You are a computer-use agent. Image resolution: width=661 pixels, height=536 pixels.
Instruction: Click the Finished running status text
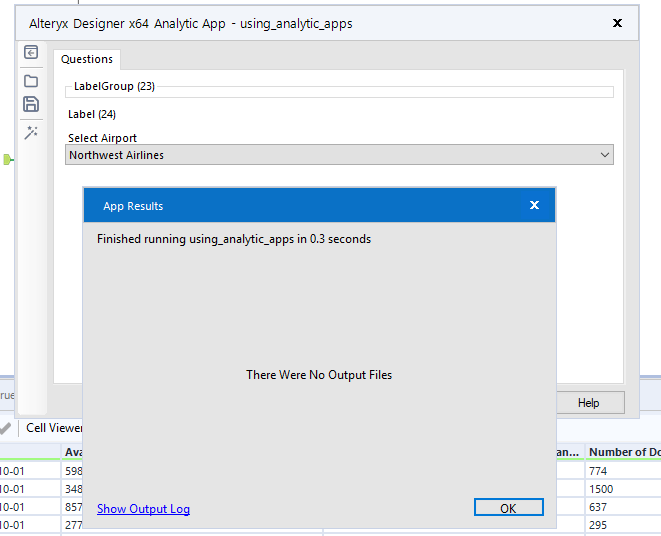coord(234,239)
